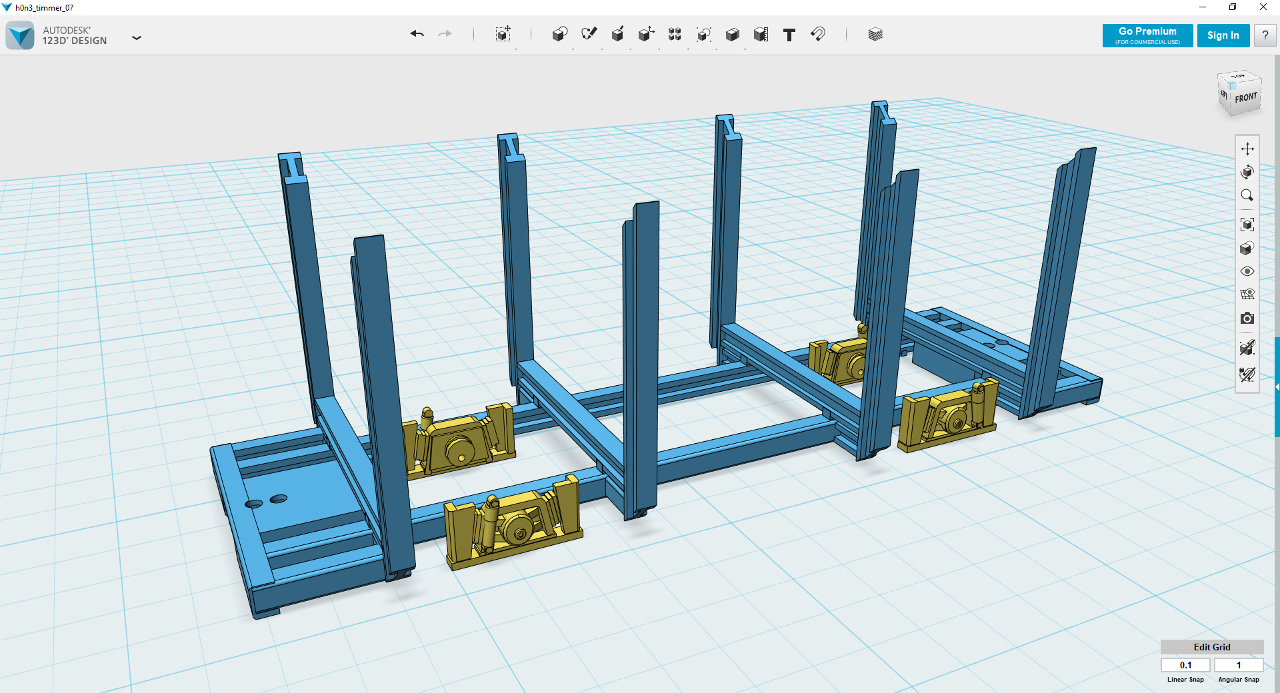Click the Sign In button
Screen dimensions: 1280x693
click(x=1223, y=35)
